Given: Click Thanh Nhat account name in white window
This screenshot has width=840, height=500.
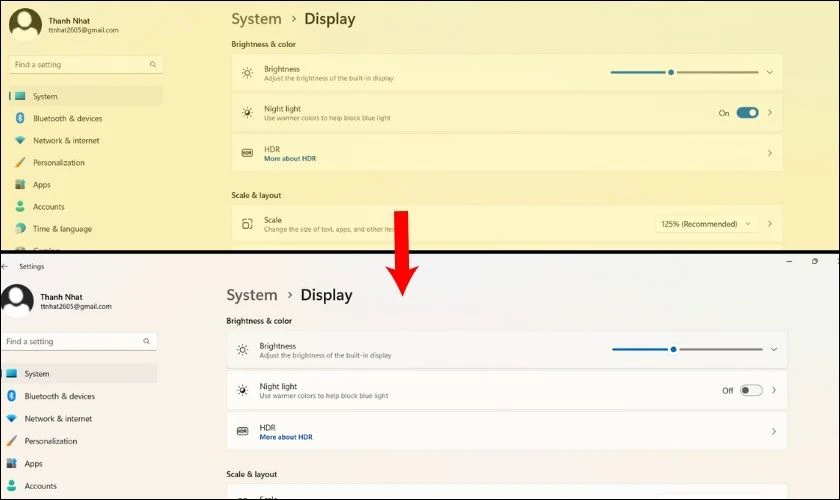Looking at the screenshot, I should (x=62, y=297).
